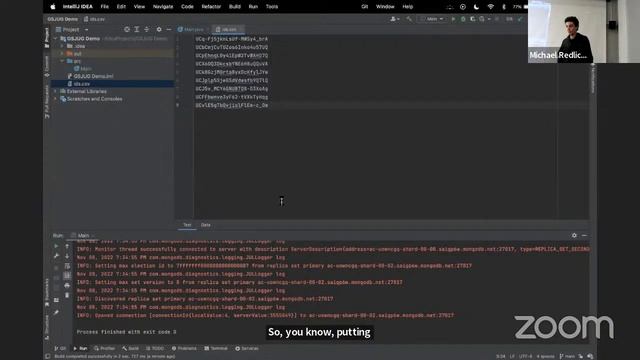Click the Print console output icon
Viewport: 640px width, 360px height.
(x=67, y=285)
